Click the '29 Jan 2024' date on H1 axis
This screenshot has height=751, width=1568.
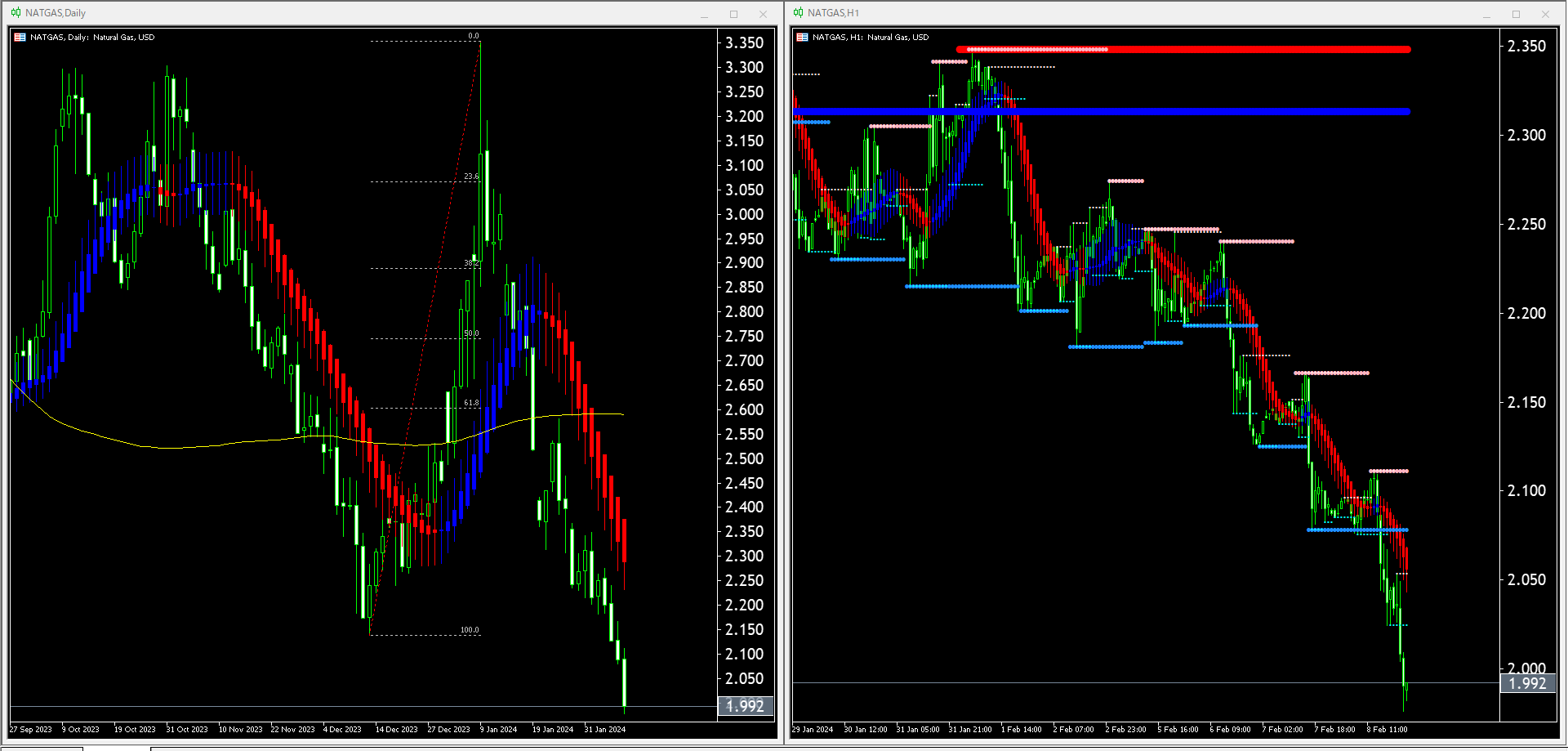(813, 730)
